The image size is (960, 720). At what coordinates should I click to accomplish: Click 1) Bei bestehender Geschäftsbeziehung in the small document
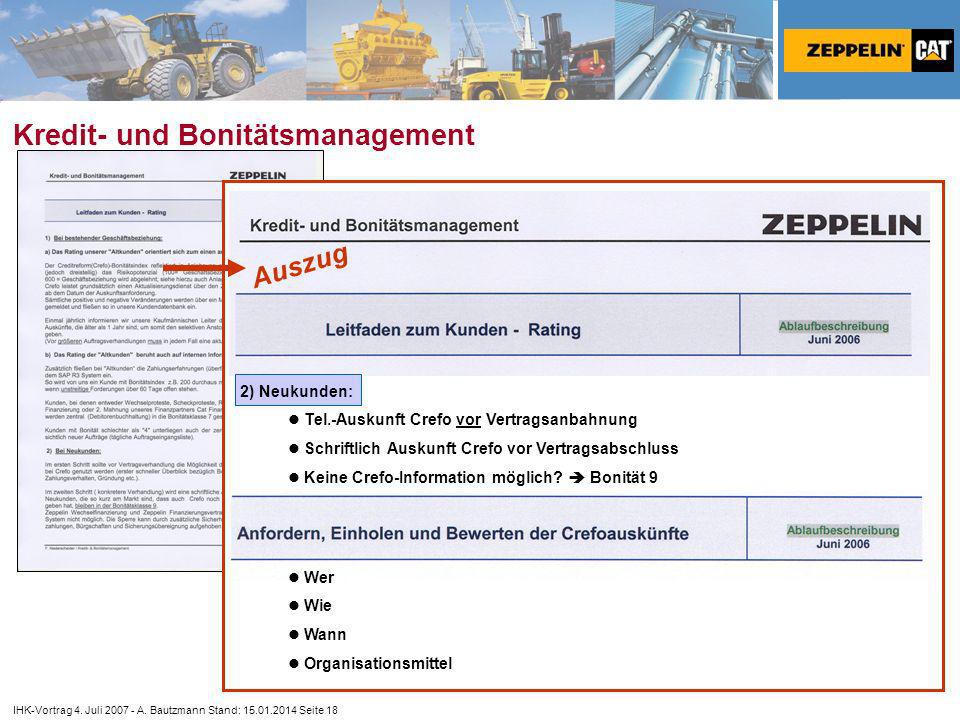(104, 238)
